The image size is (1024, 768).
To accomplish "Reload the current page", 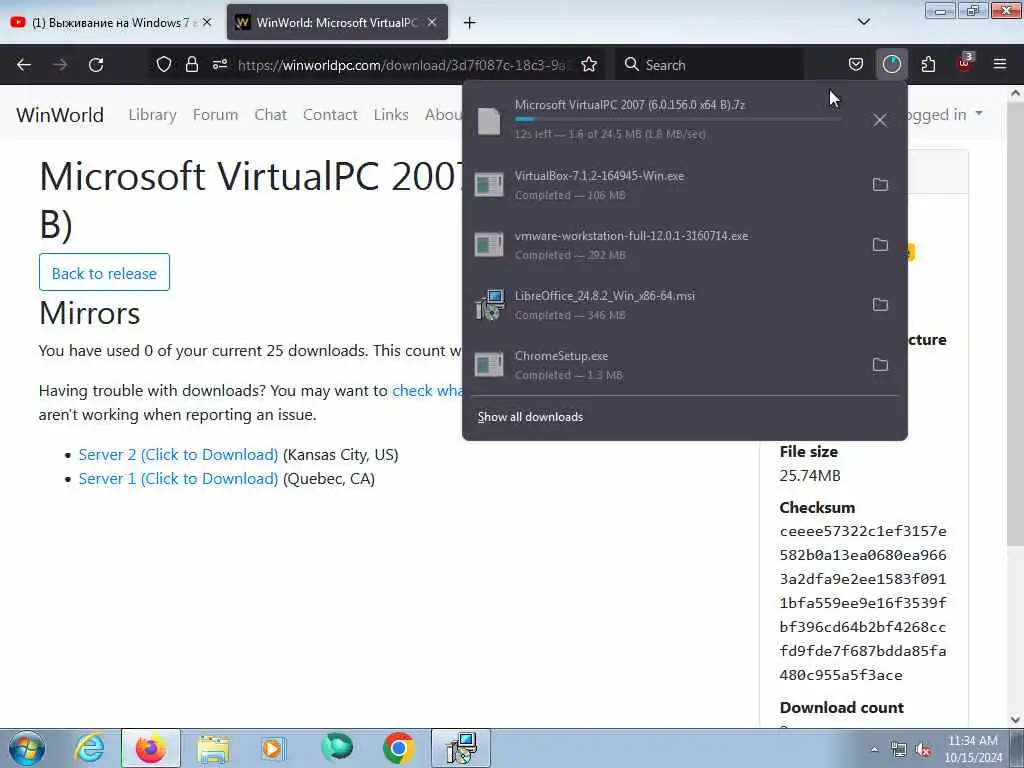I will click(96, 65).
